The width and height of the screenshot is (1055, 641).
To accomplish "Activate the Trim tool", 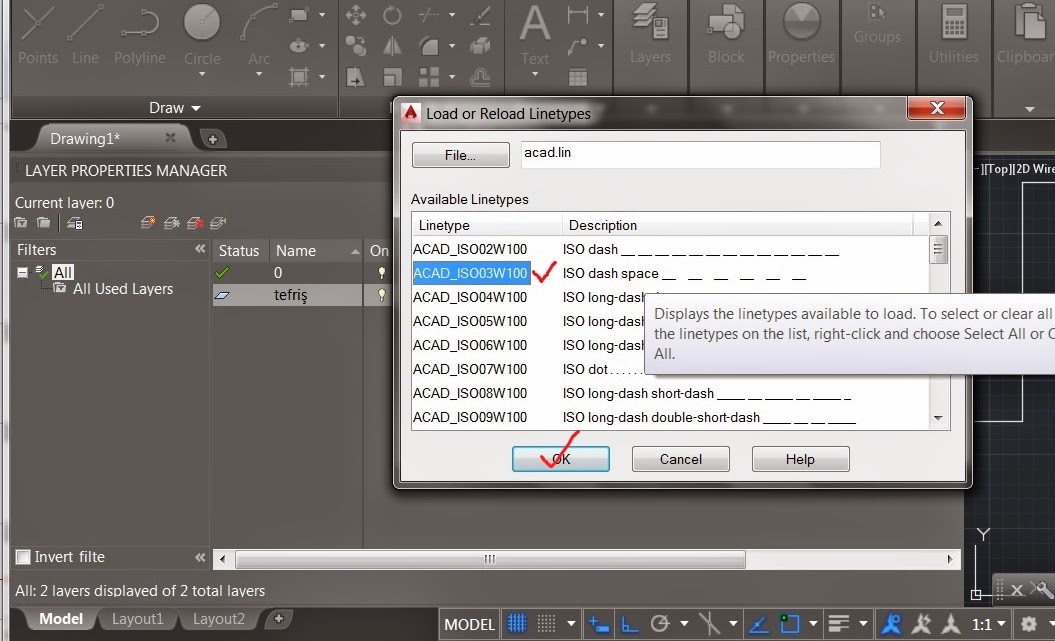I will 429,15.
